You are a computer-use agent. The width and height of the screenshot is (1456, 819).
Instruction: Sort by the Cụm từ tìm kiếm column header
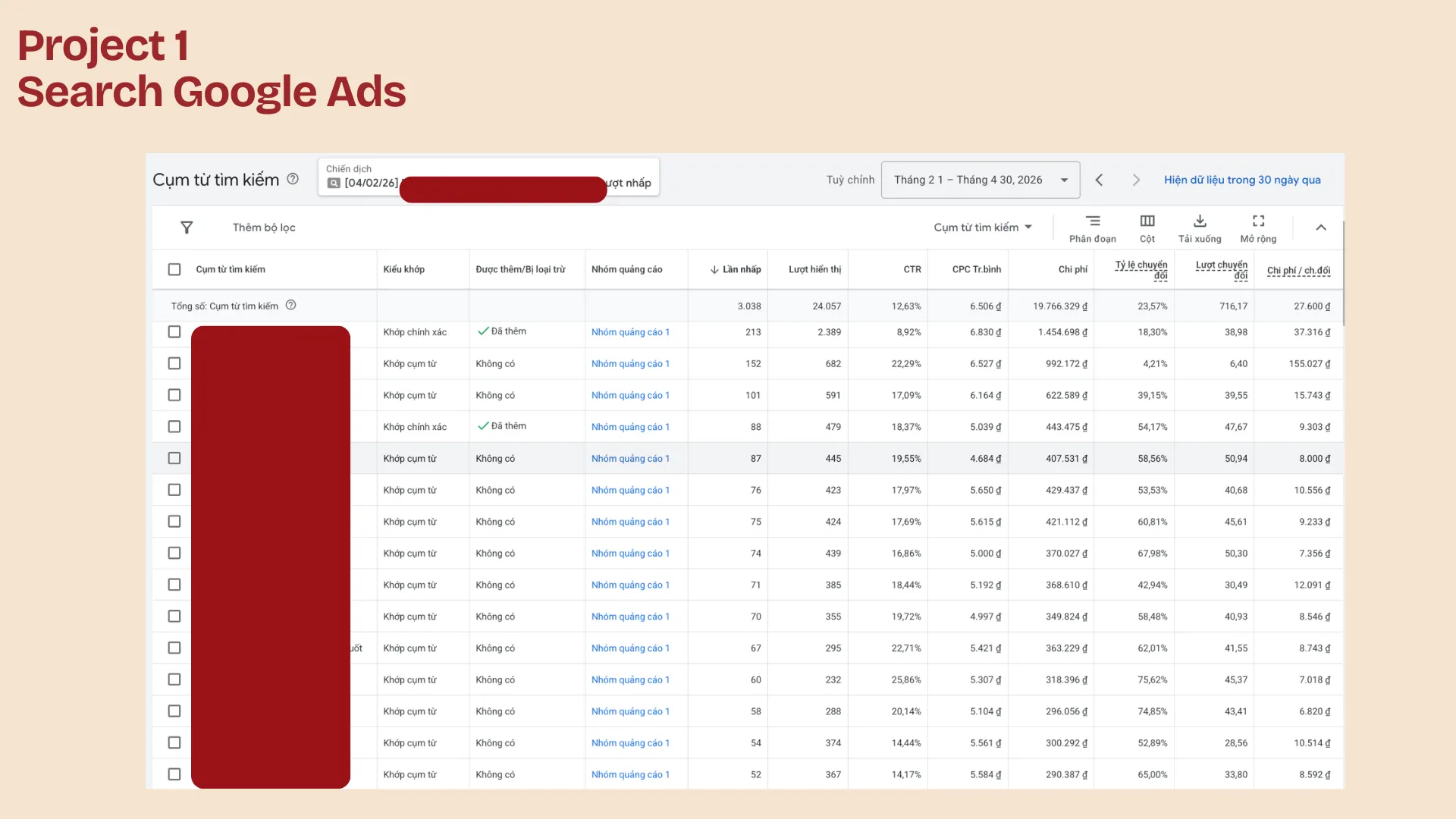[x=231, y=269]
